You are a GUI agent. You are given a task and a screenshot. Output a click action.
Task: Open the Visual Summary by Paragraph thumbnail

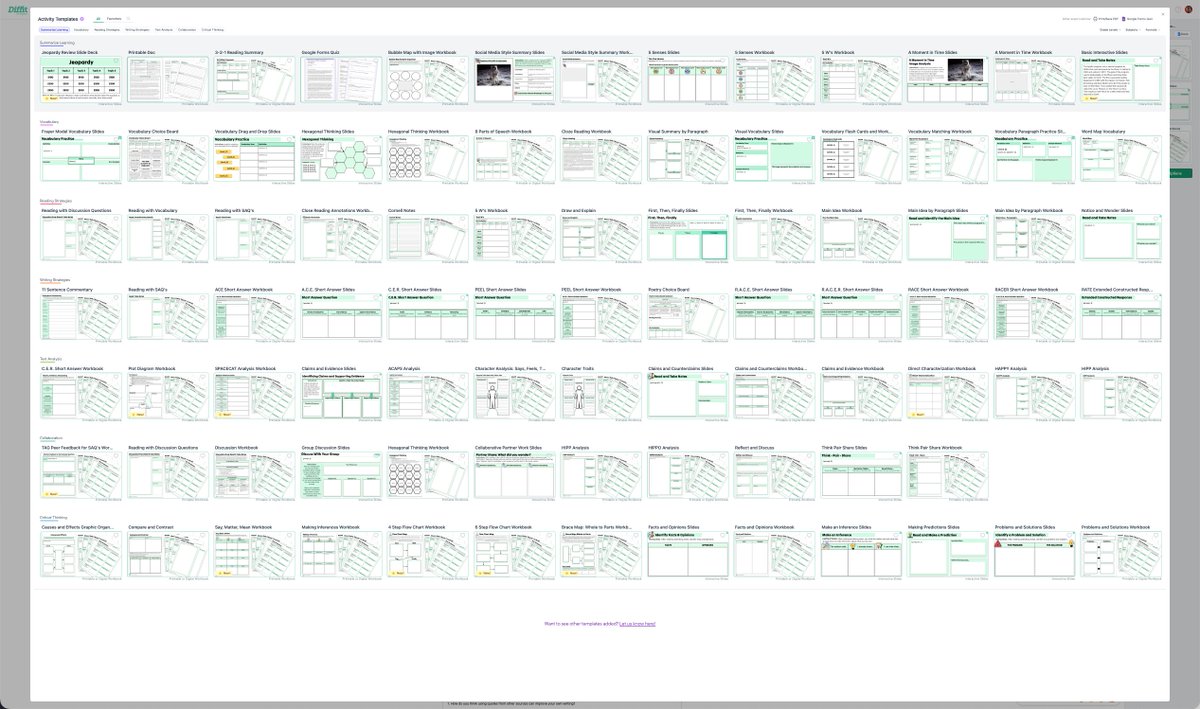pos(688,158)
